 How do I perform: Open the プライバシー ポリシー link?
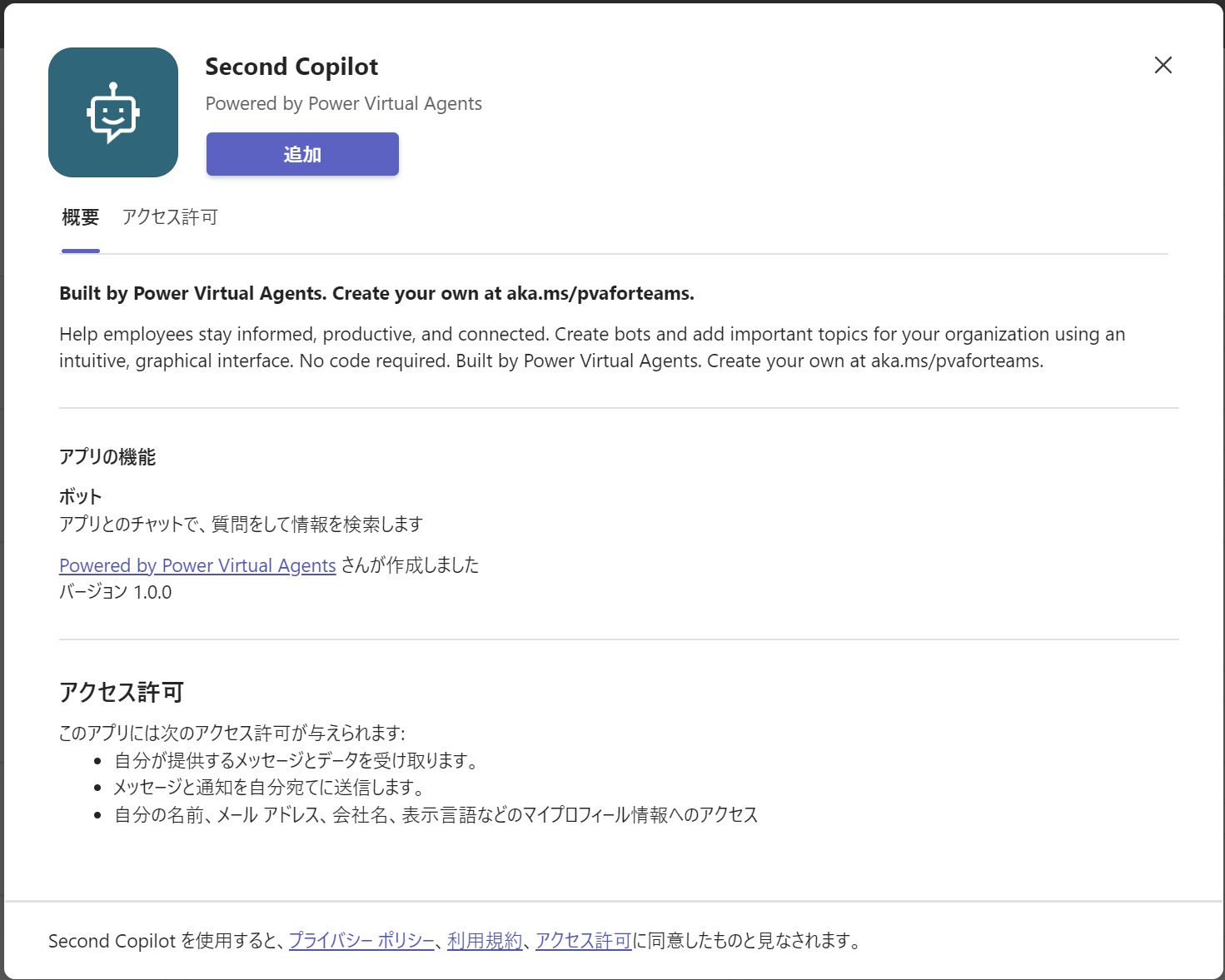pyautogui.click(x=361, y=941)
